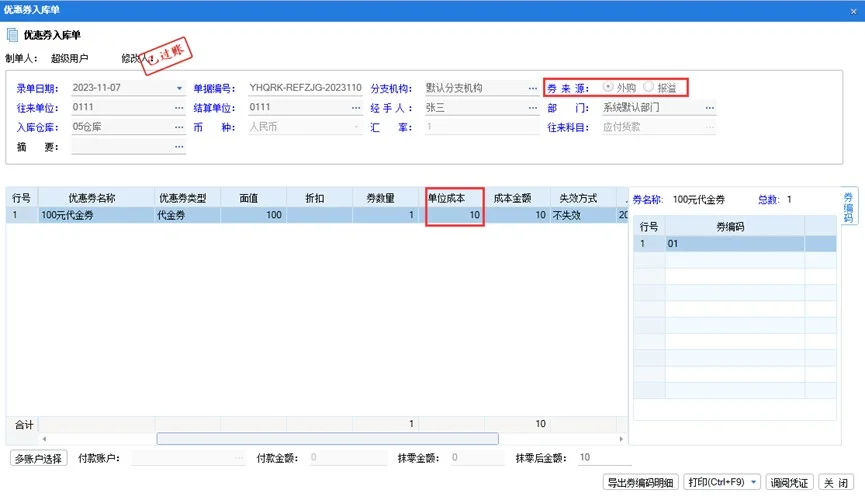Open the 录单日期 date dropdown
This screenshot has height=500, width=865.
pyautogui.click(x=179, y=88)
